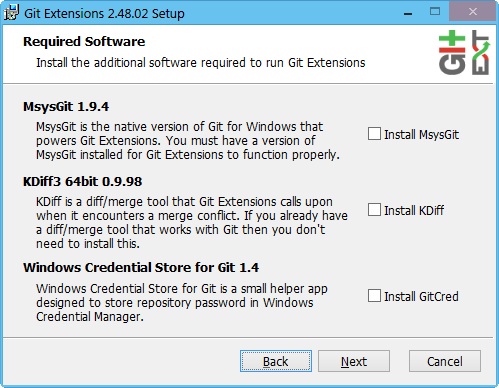Check the Install GitCred option
Screen dimensions: 499x388
374,296
